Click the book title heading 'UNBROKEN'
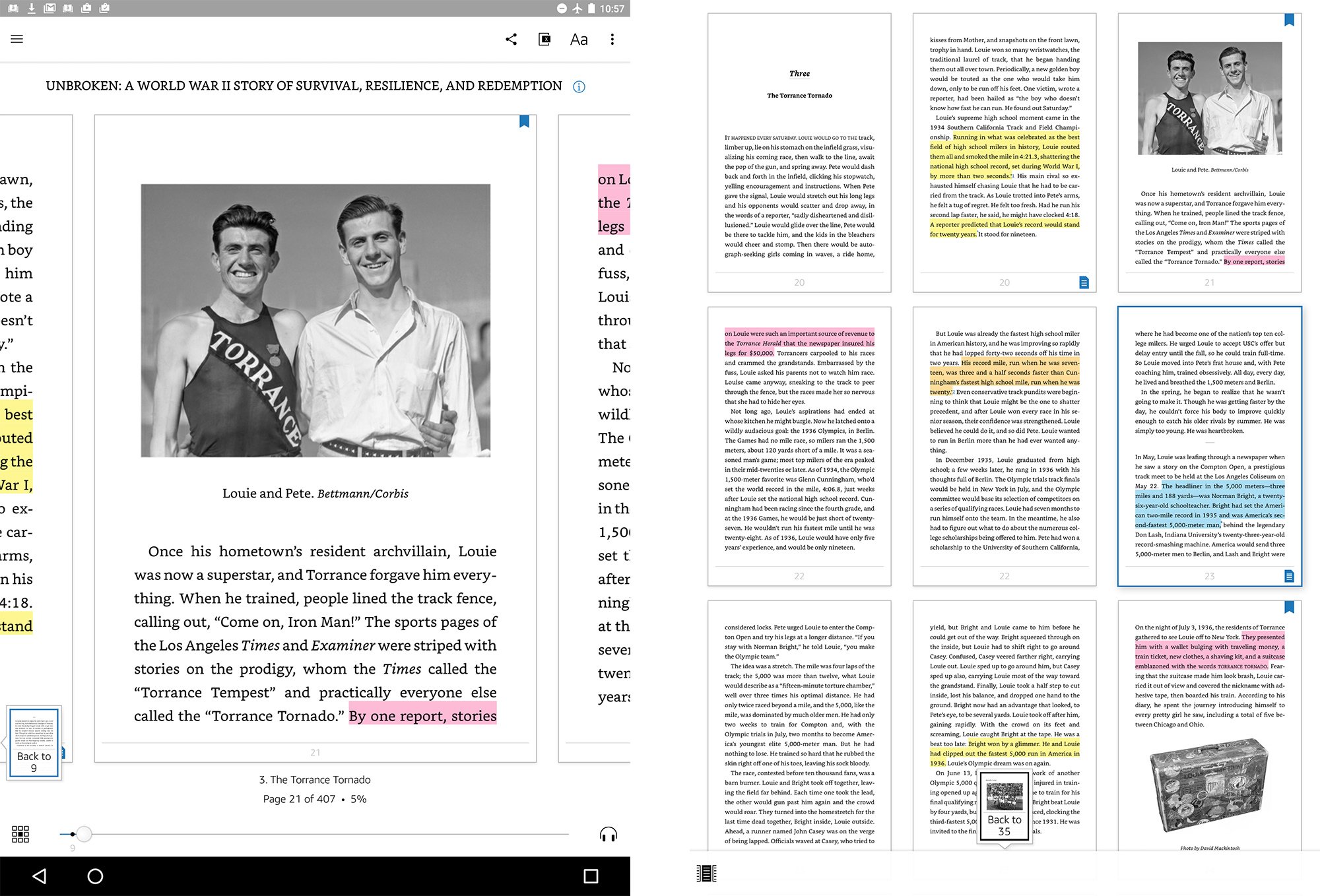This screenshot has height=896, width=1320. click(x=304, y=86)
